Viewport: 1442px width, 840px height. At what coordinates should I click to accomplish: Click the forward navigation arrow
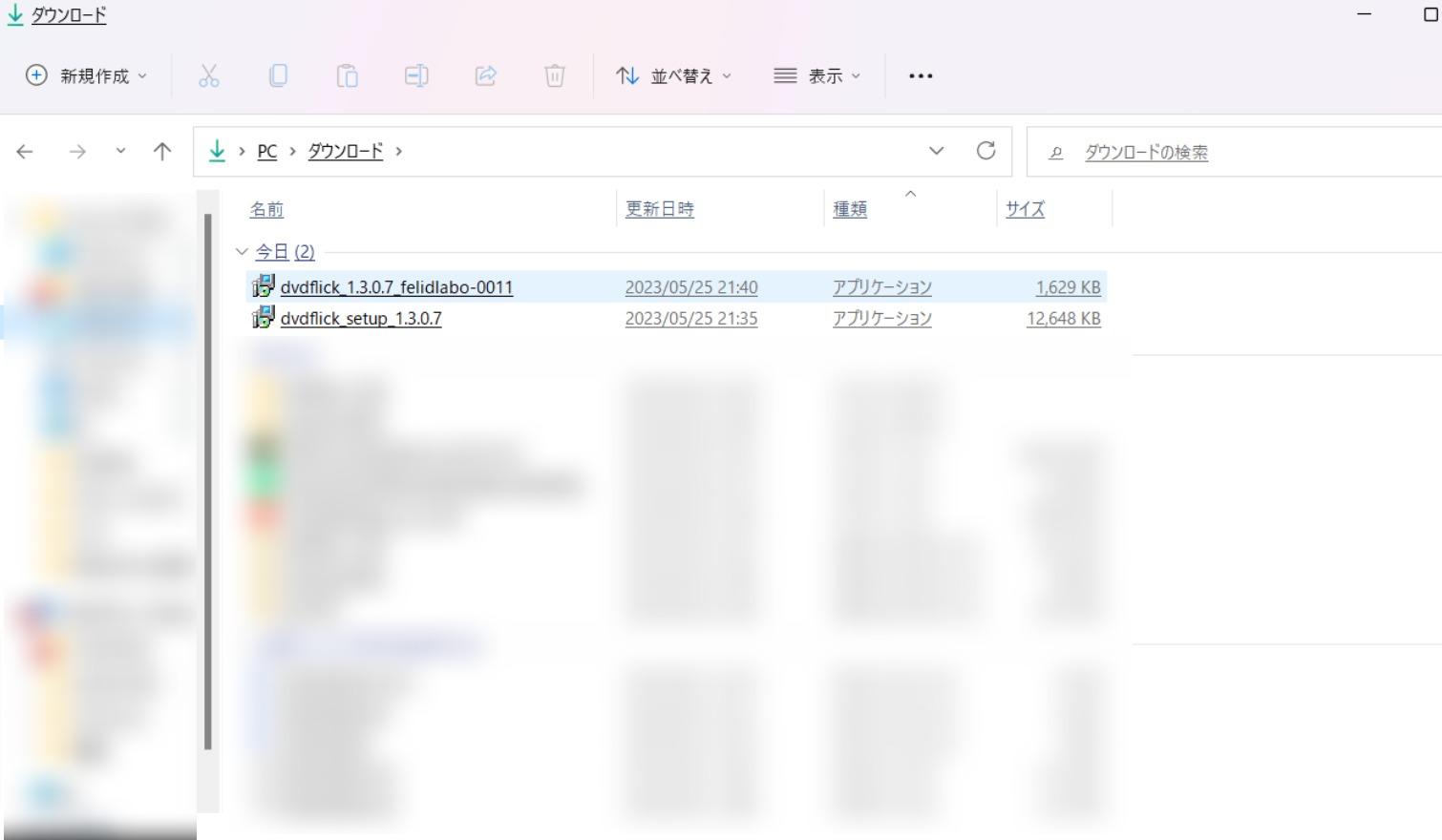(x=75, y=151)
